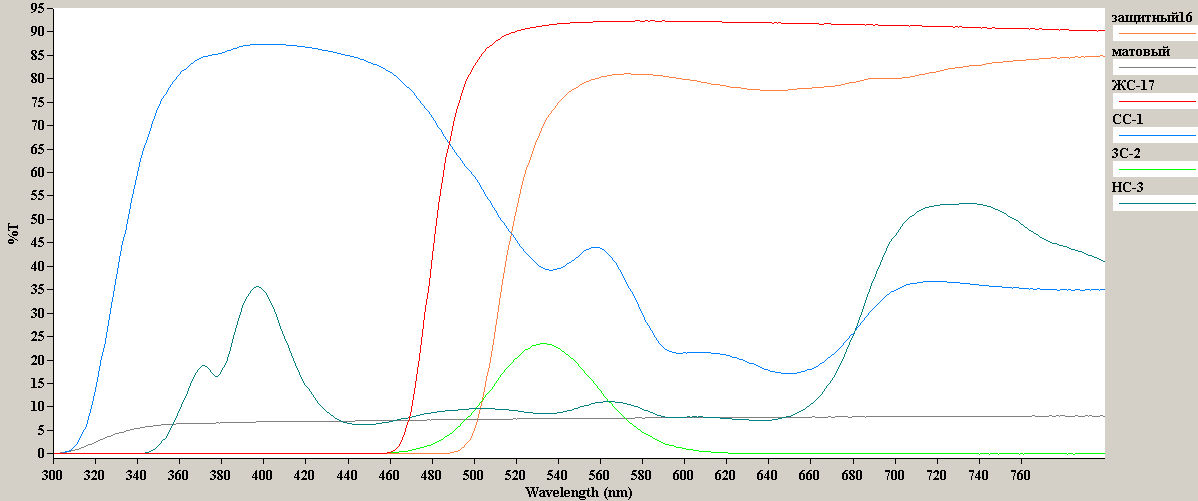Click the gray line swatch under матовый
Viewport: 1198px width, 501px height.
pyautogui.click(x=1156, y=67)
